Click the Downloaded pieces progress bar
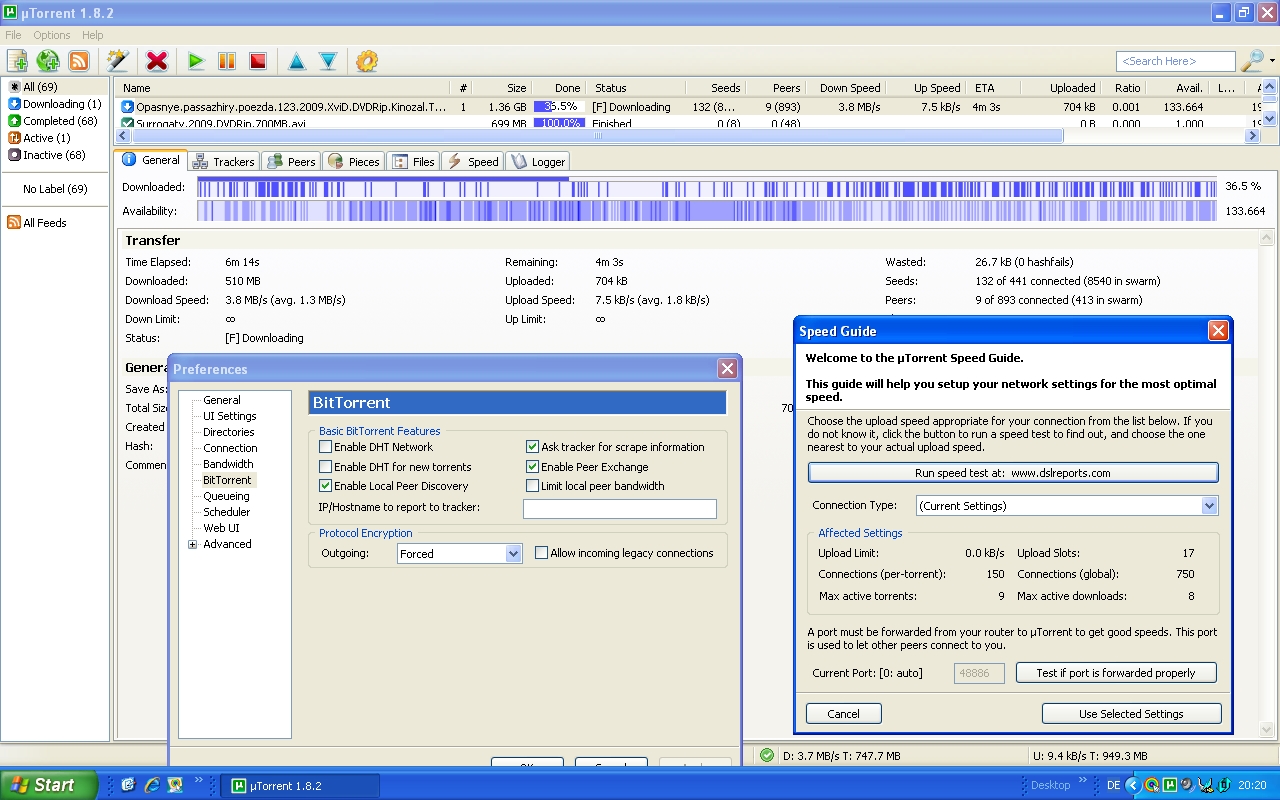The width and height of the screenshot is (1280, 800). pyautogui.click(x=707, y=187)
